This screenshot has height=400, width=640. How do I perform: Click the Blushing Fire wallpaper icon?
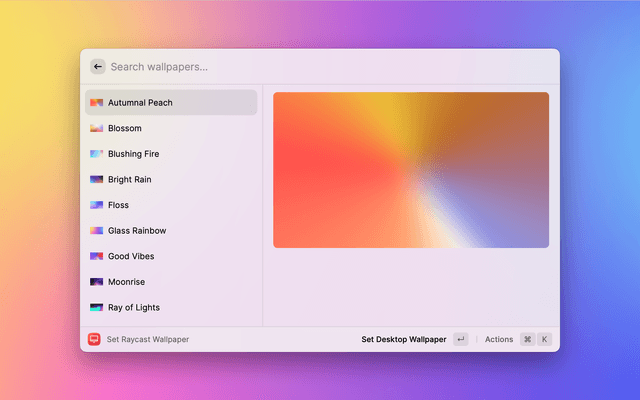96,154
